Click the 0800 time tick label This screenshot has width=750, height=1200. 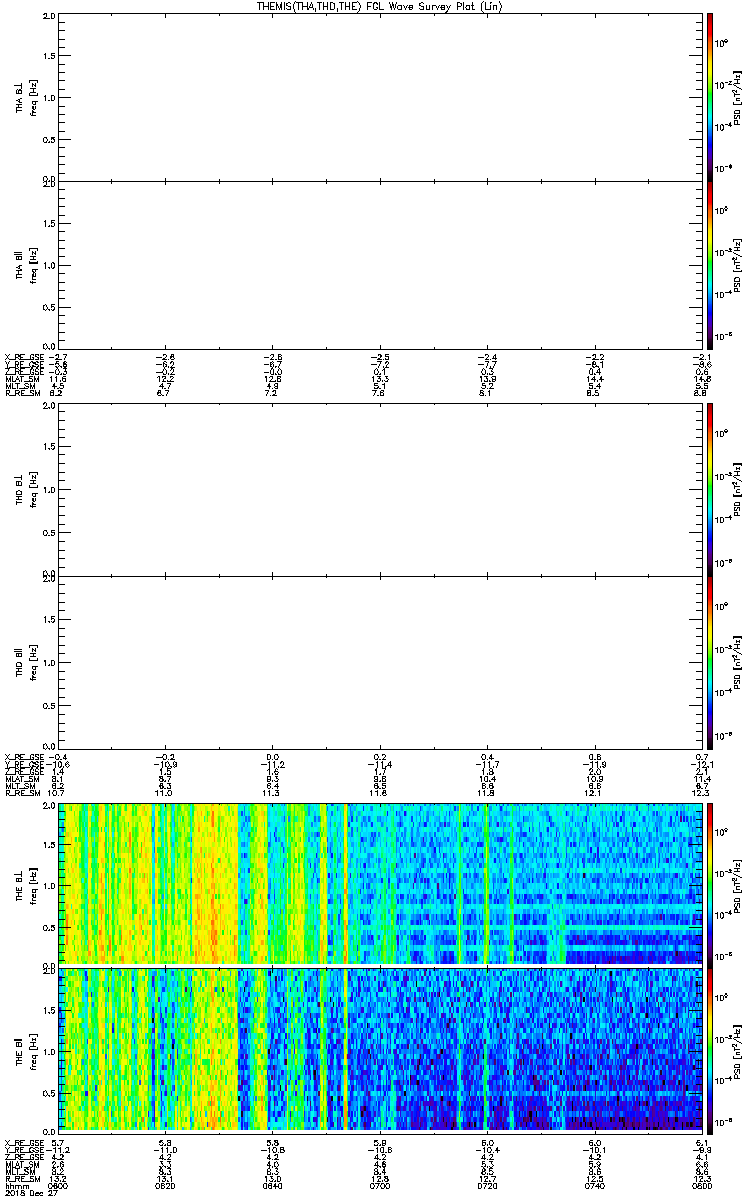700,1187
